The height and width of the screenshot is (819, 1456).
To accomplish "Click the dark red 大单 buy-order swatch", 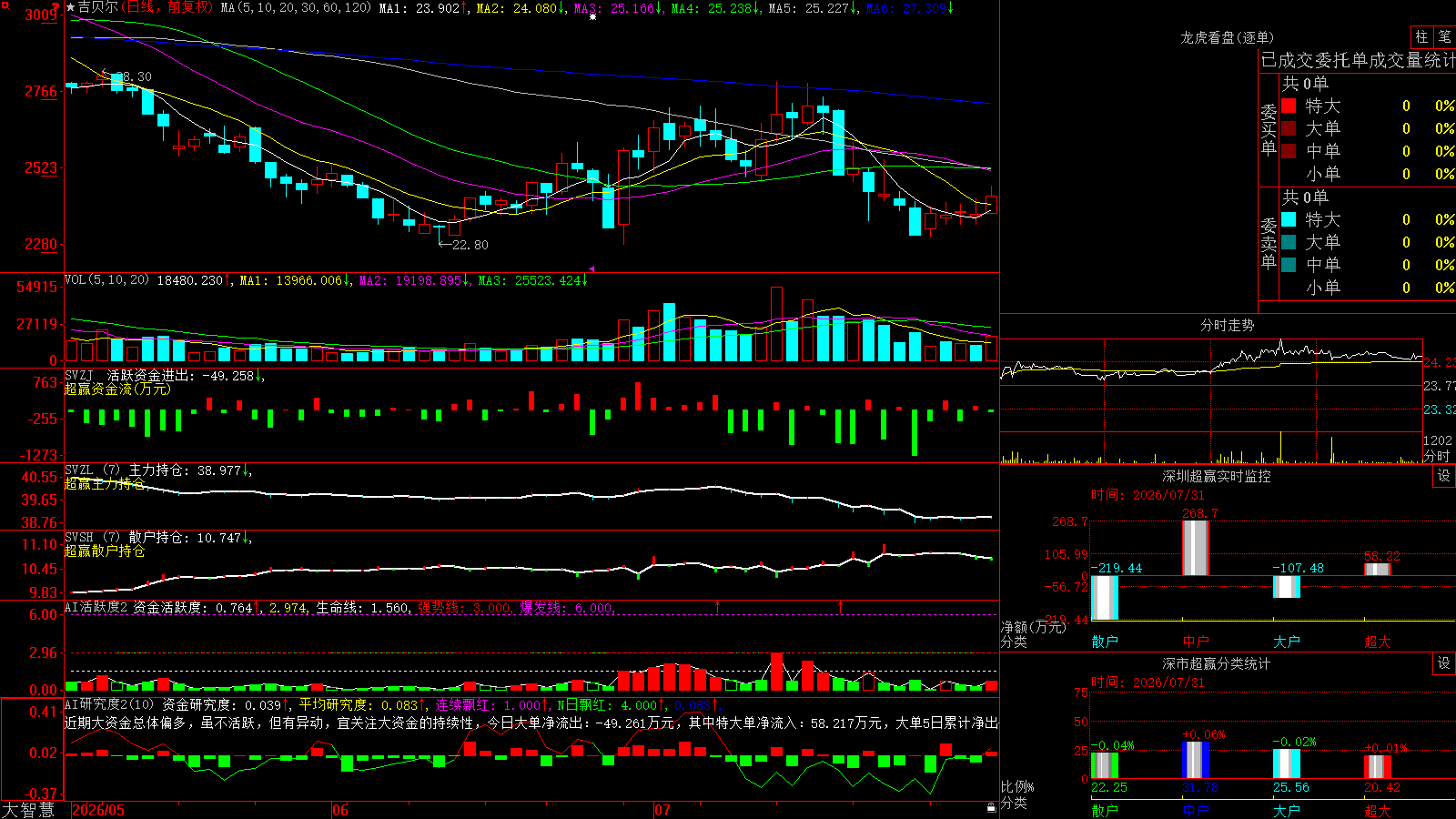I will [1289, 128].
